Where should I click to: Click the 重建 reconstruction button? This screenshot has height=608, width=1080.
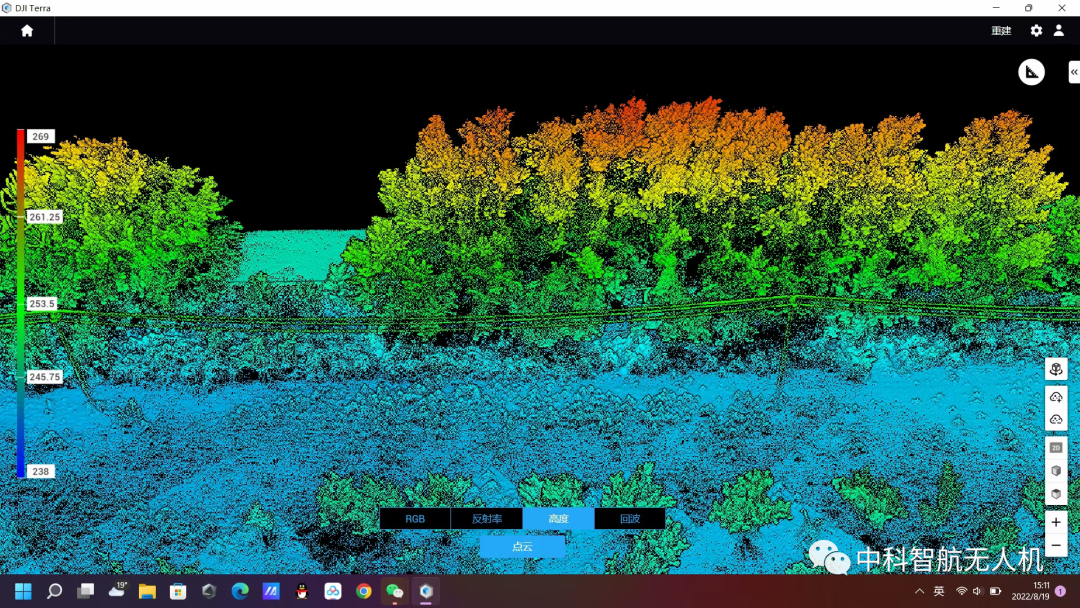[1001, 31]
